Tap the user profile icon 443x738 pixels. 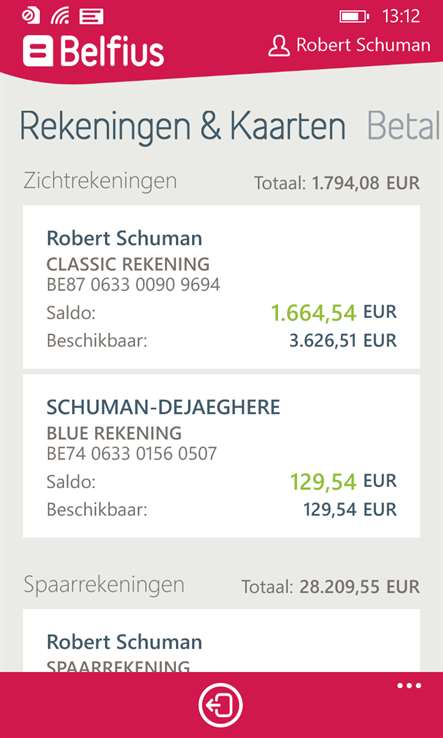pos(279,46)
